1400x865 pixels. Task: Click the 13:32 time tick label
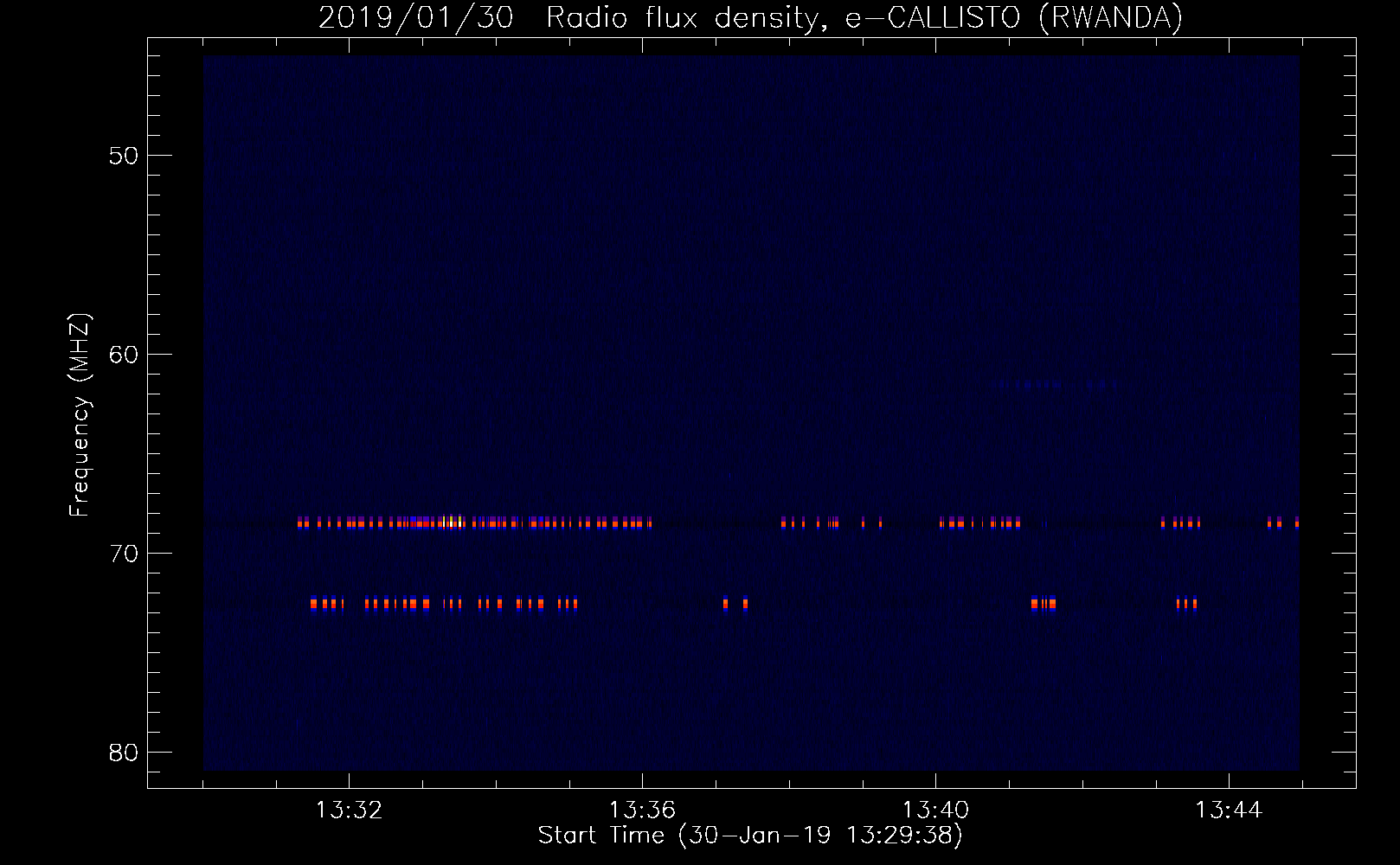click(349, 811)
